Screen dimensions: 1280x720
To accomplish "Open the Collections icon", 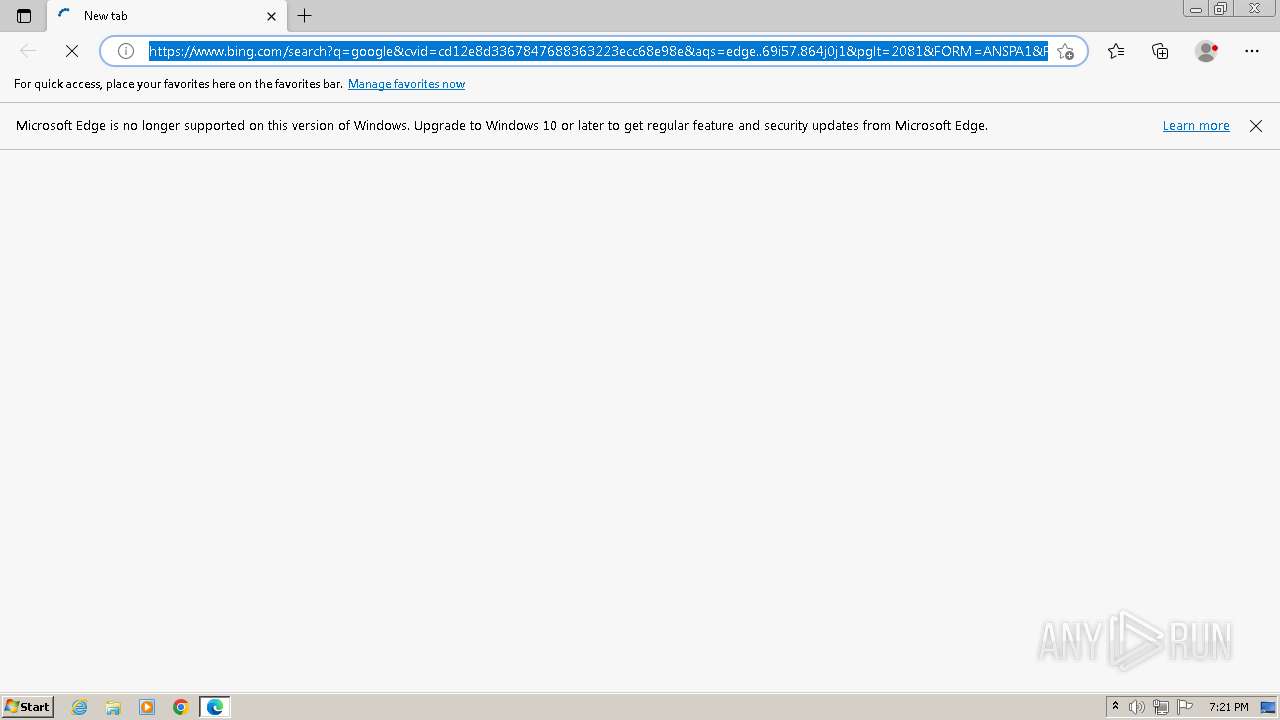I will tap(1160, 51).
